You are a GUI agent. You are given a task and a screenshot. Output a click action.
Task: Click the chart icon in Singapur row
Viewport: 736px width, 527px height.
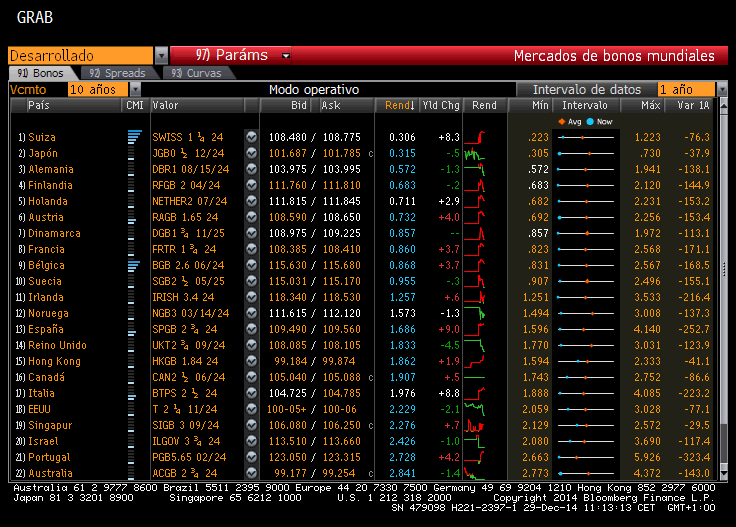coord(252,425)
